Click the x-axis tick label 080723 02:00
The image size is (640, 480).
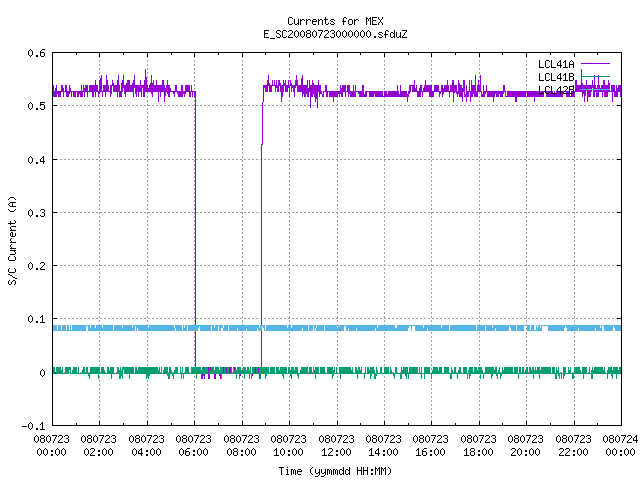click(x=99, y=446)
